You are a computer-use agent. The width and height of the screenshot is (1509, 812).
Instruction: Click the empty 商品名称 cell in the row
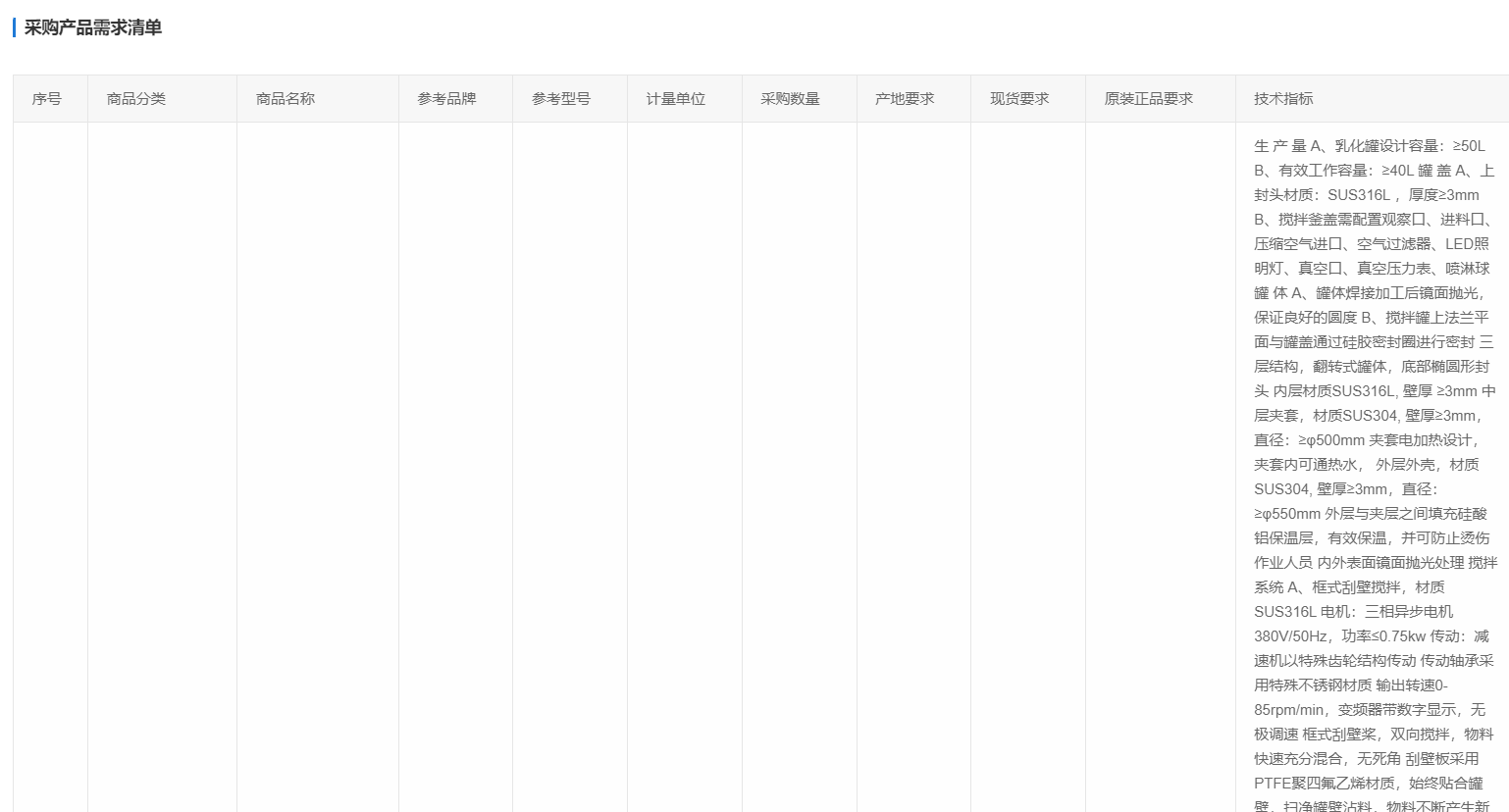317,467
